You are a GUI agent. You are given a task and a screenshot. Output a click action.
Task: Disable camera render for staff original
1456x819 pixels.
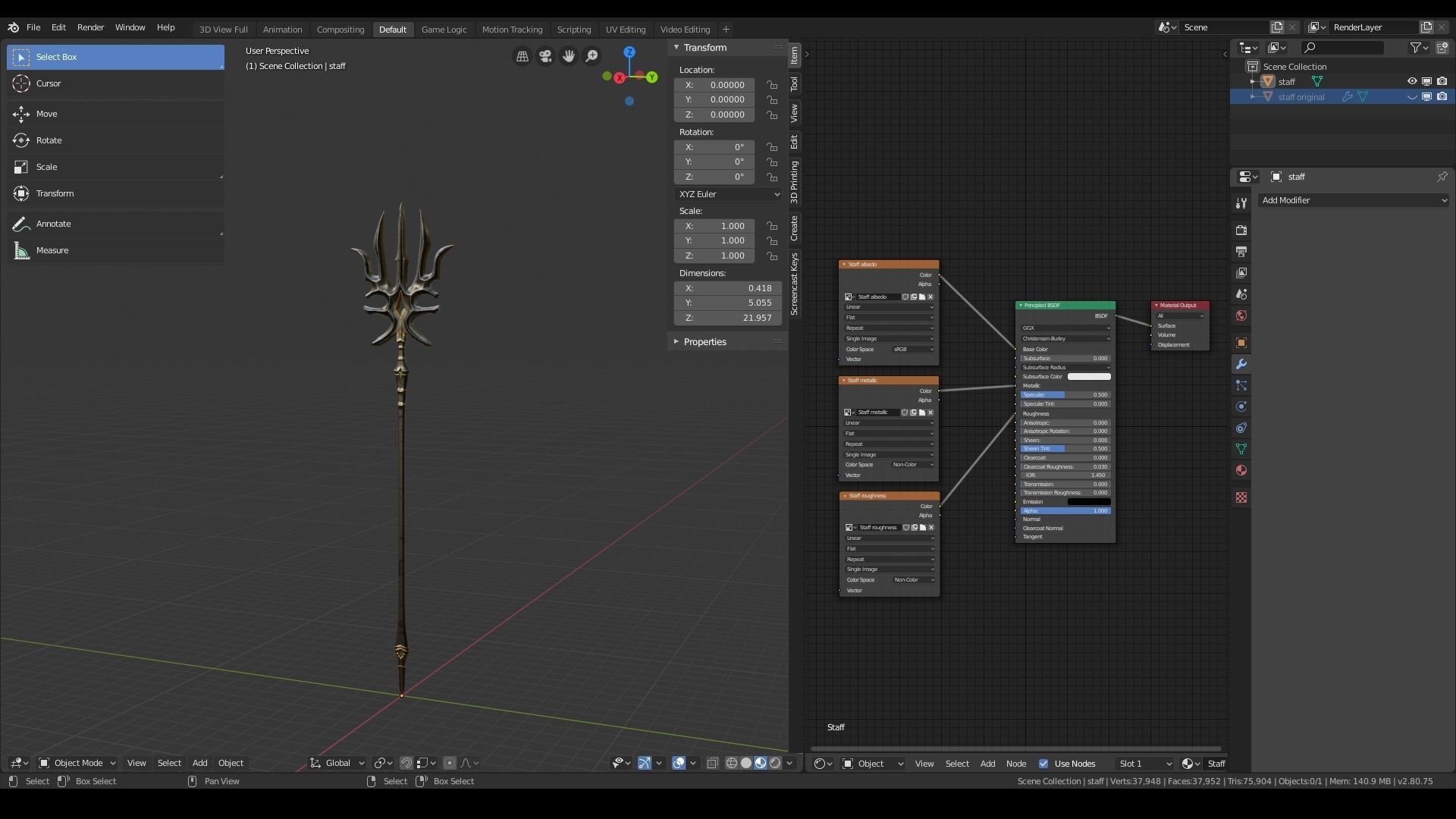point(1443,96)
